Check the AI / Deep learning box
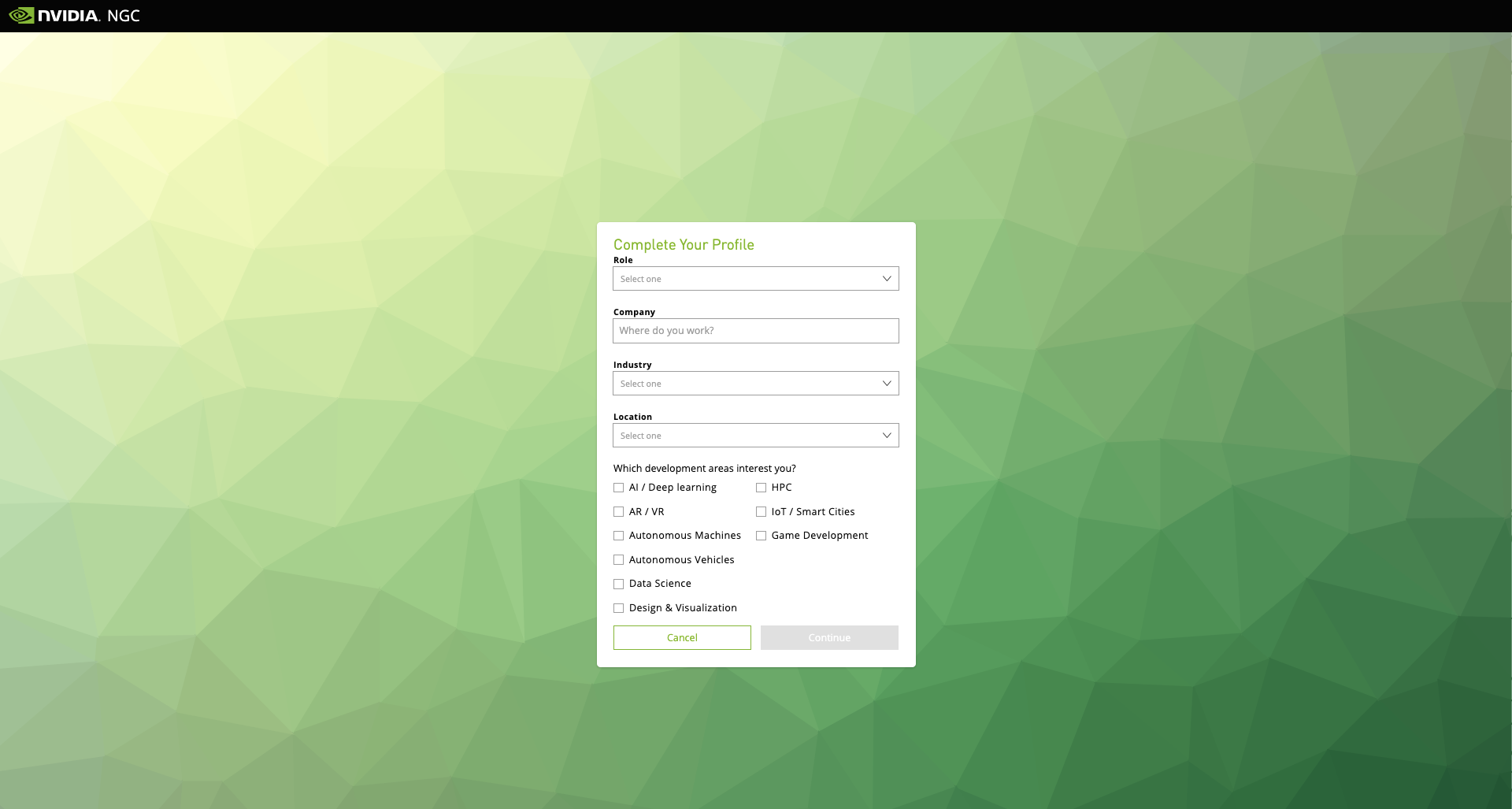 click(619, 488)
